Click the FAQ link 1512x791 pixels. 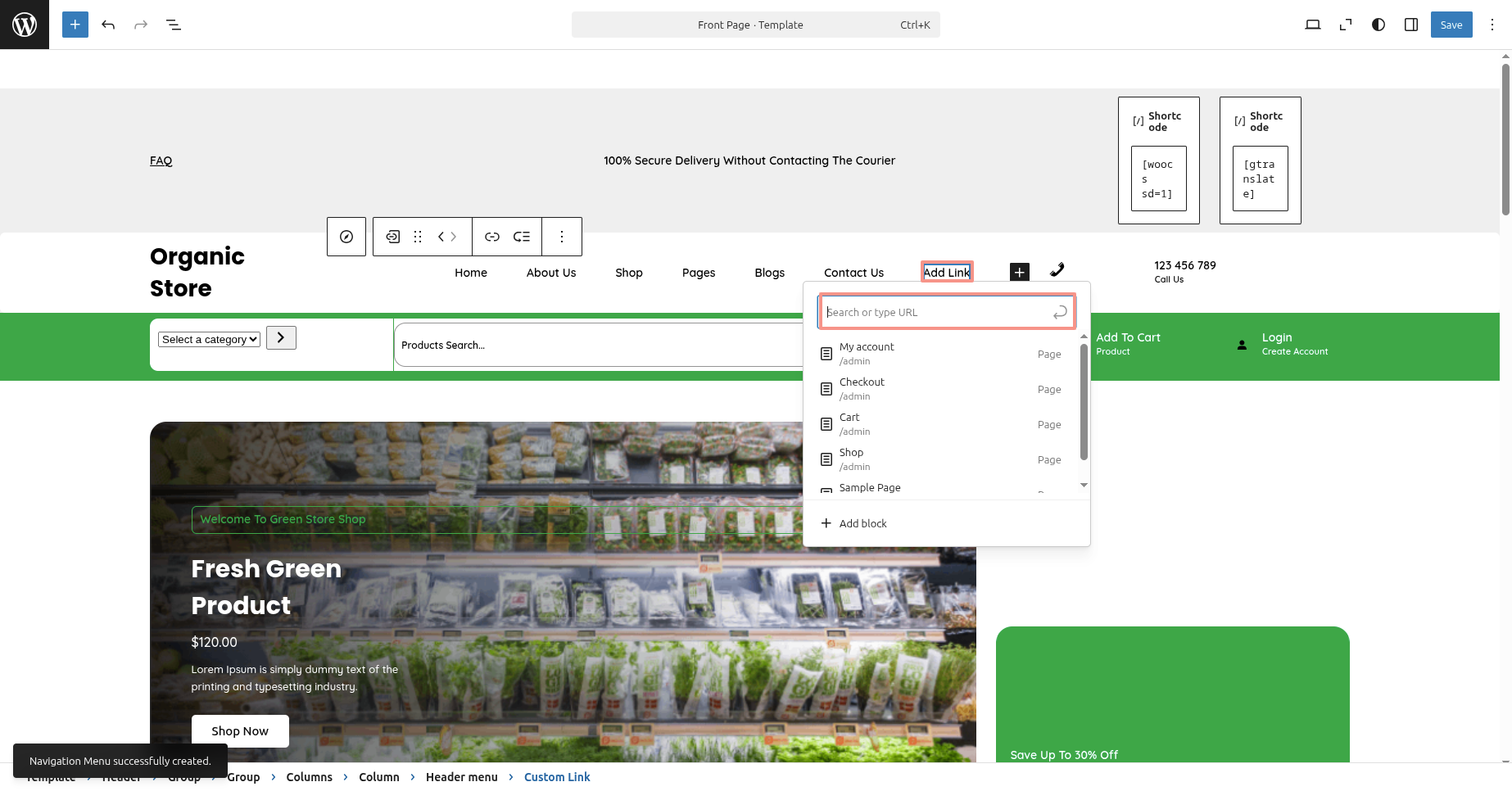point(161,160)
